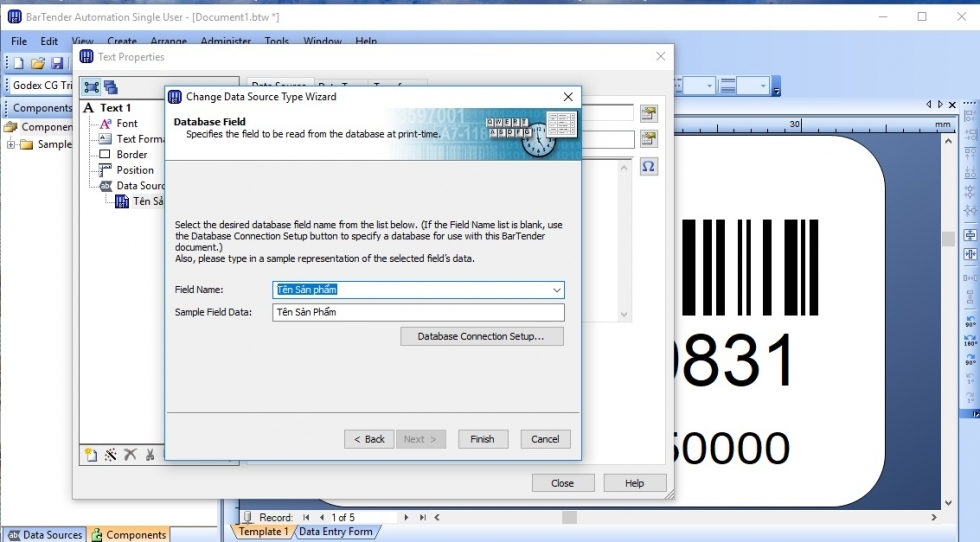The height and width of the screenshot is (542, 980).
Task: Click the Finish button
Action: tap(482, 439)
